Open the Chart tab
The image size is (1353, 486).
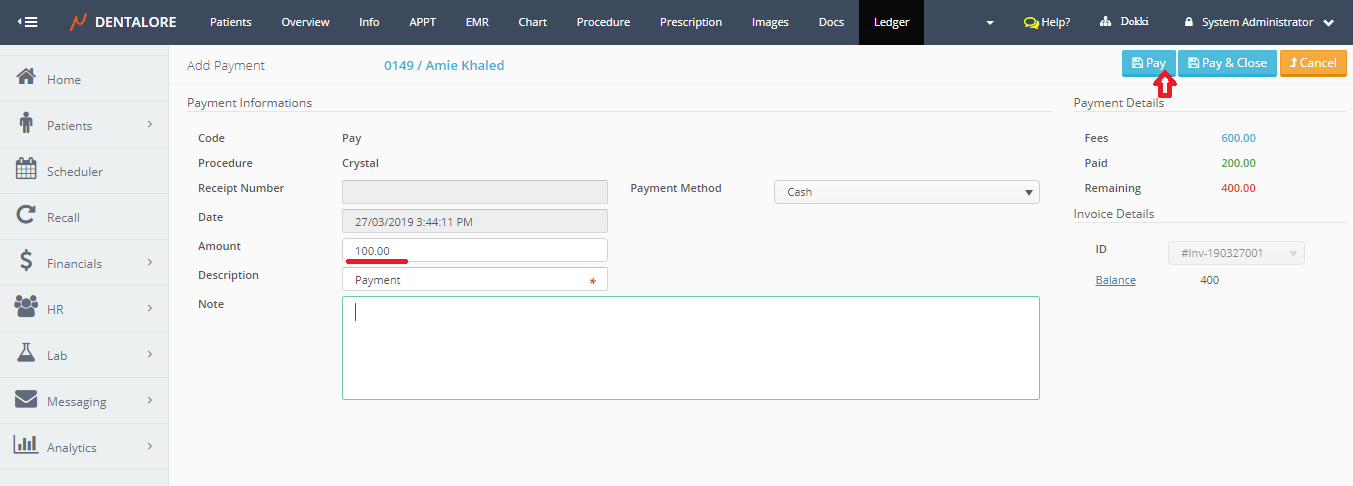[x=532, y=22]
